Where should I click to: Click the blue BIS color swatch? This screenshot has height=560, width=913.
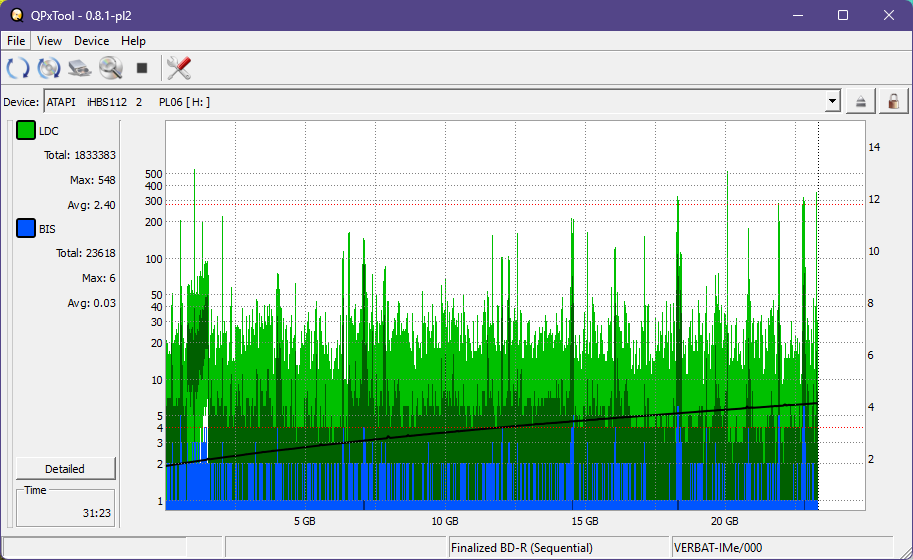coord(26,228)
